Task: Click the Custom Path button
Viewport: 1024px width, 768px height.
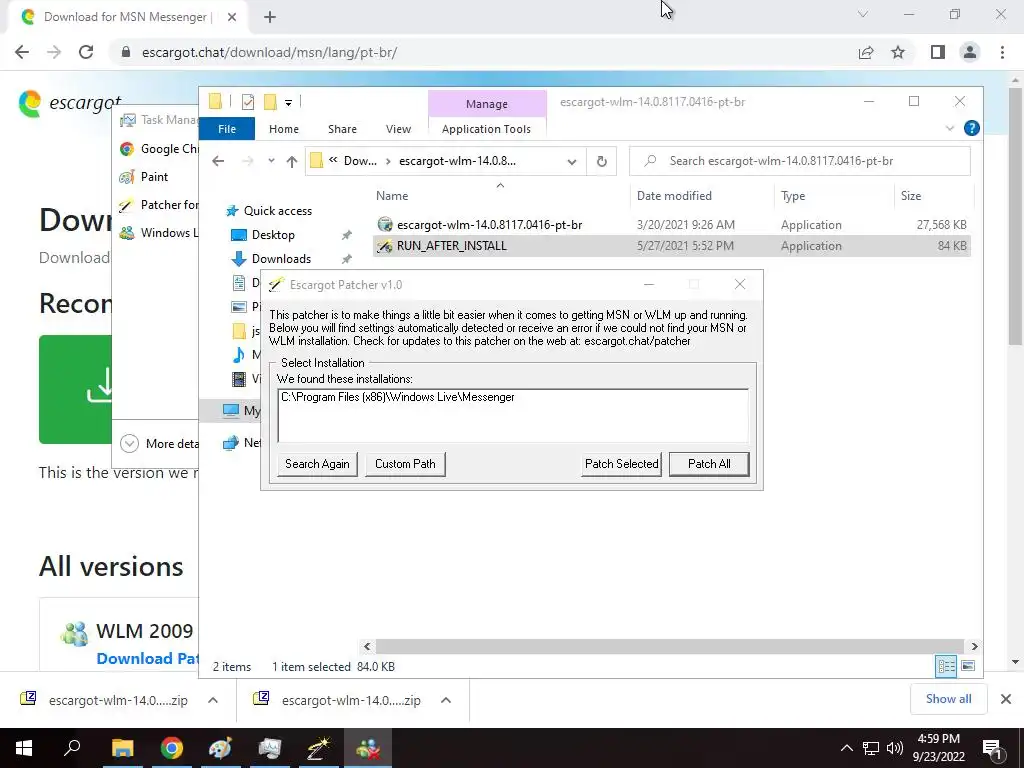Action: tap(405, 464)
